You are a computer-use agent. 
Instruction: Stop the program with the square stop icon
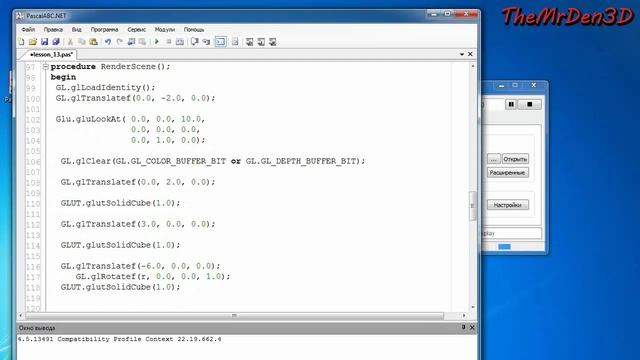(x=168, y=42)
